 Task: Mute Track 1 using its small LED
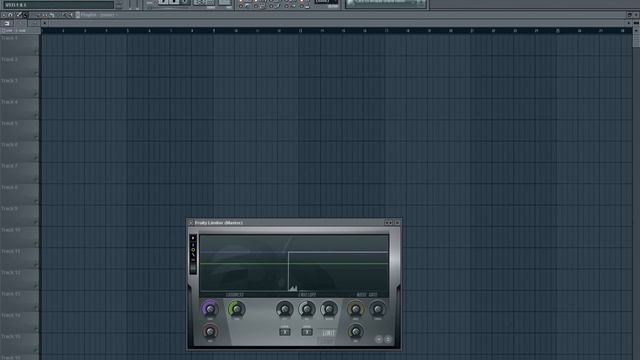[x=36, y=52]
